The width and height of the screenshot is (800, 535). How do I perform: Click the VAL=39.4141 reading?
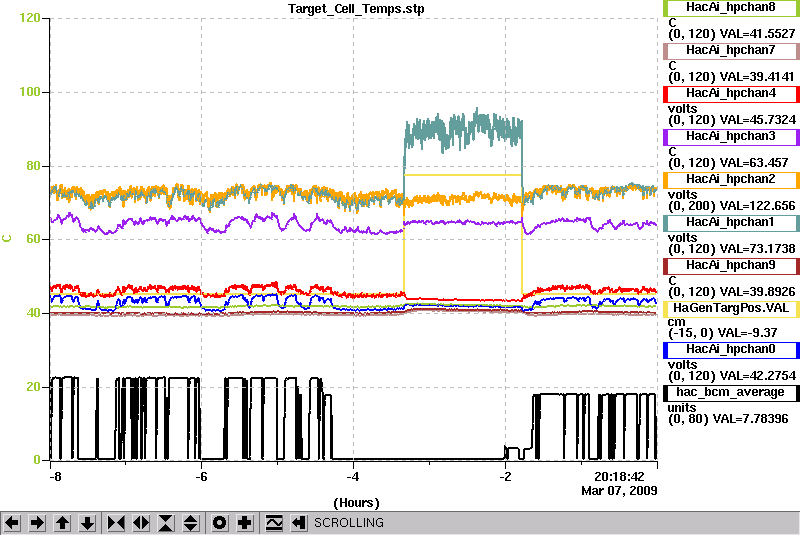[x=757, y=77]
